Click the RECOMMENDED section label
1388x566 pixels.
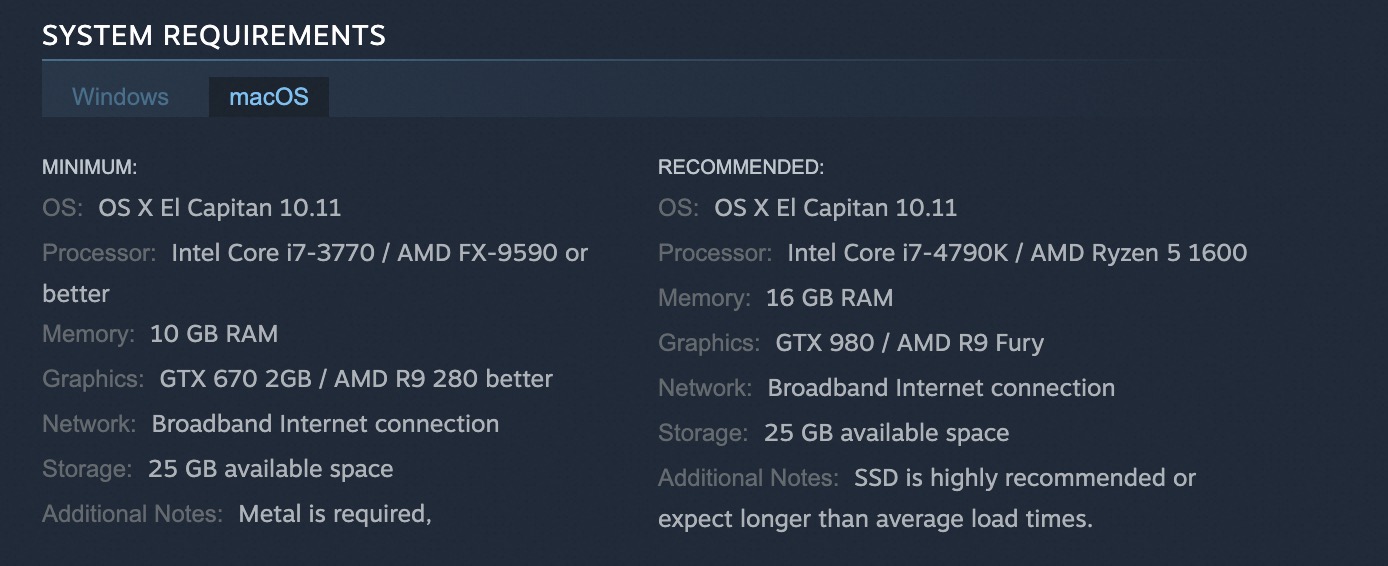point(740,167)
